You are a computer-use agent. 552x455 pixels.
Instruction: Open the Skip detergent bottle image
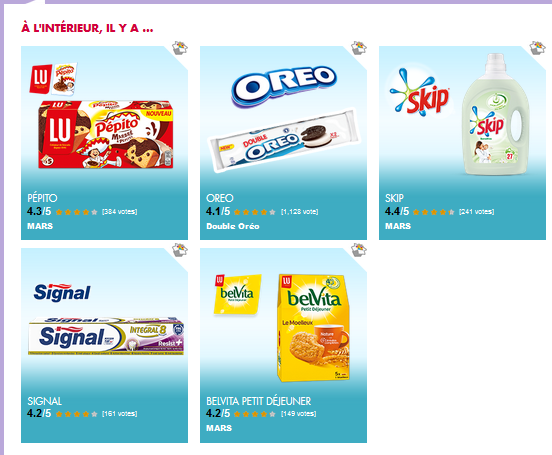coord(496,114)
